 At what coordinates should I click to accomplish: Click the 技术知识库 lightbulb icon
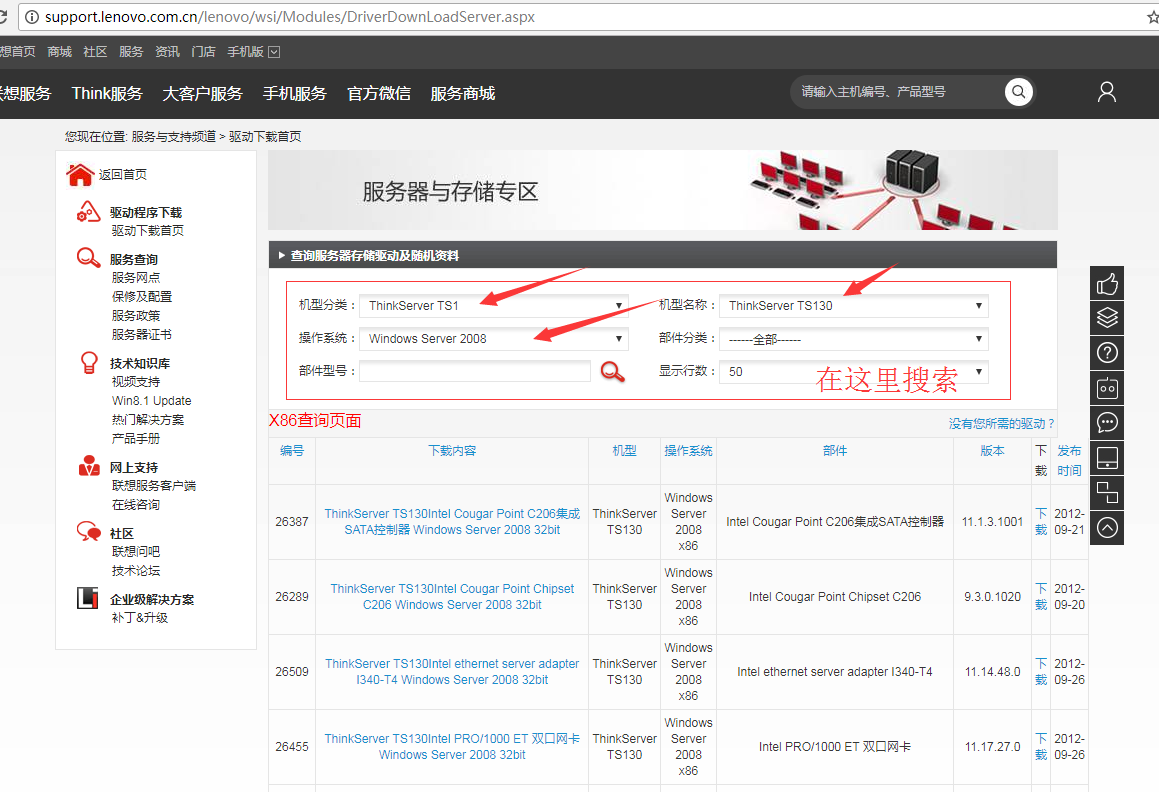(x=89, y=363)
